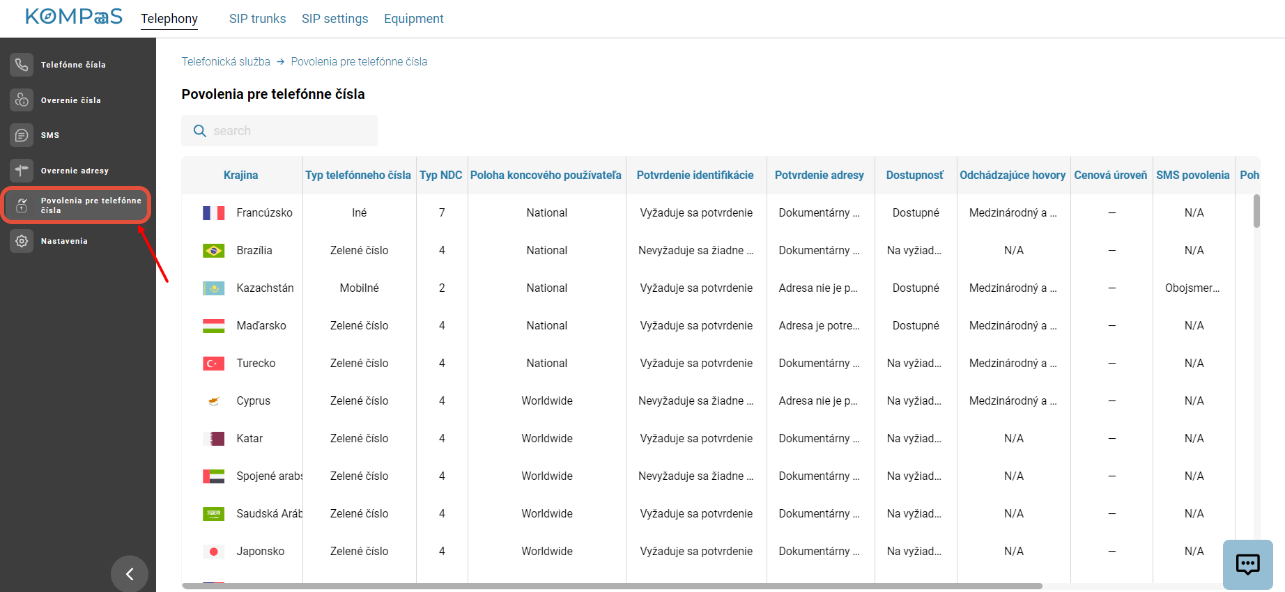The height and width of the screenshot is (592, 1285).
Task: Click the Overenie čísla sidebar icon
Action: click(x=22, y=100)
